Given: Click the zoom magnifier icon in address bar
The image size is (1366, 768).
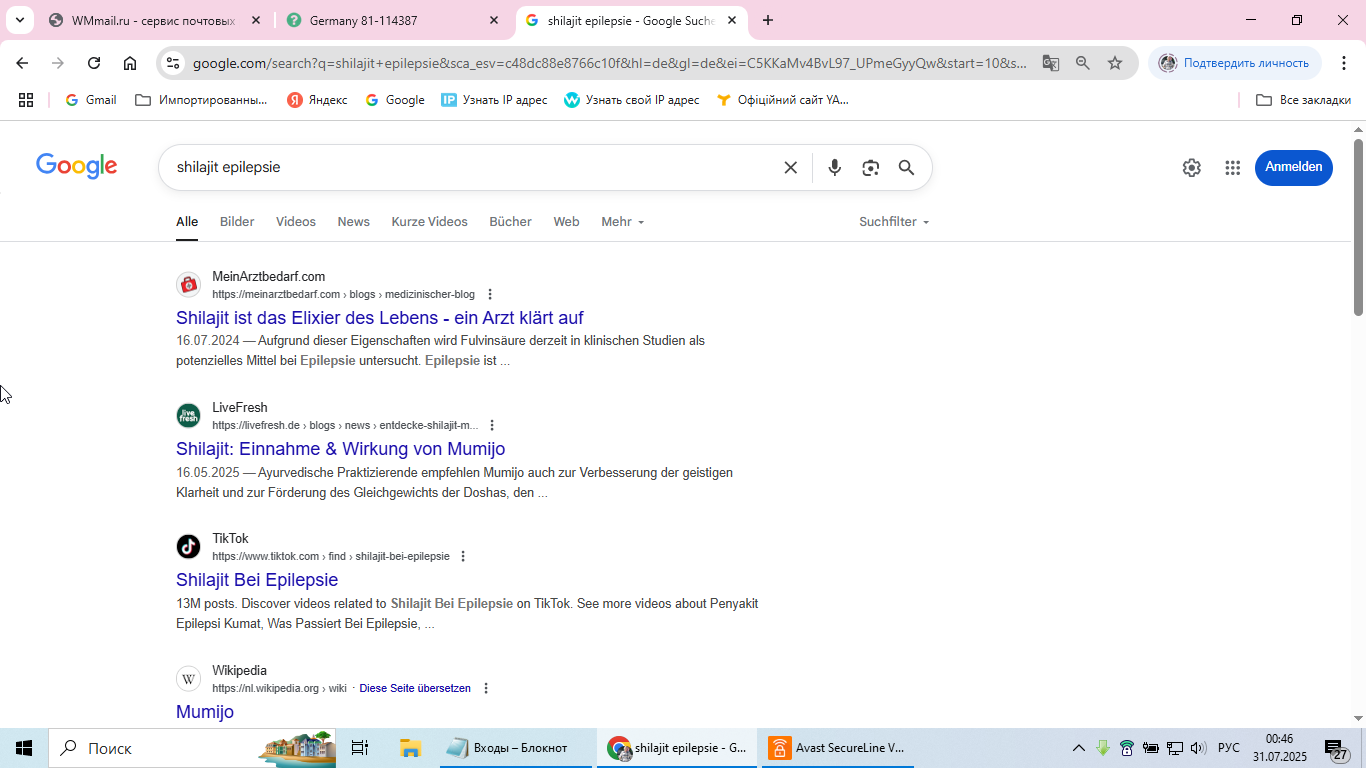Looking at the screenshot, I should pyautogui.click(x=1083, y=63).
